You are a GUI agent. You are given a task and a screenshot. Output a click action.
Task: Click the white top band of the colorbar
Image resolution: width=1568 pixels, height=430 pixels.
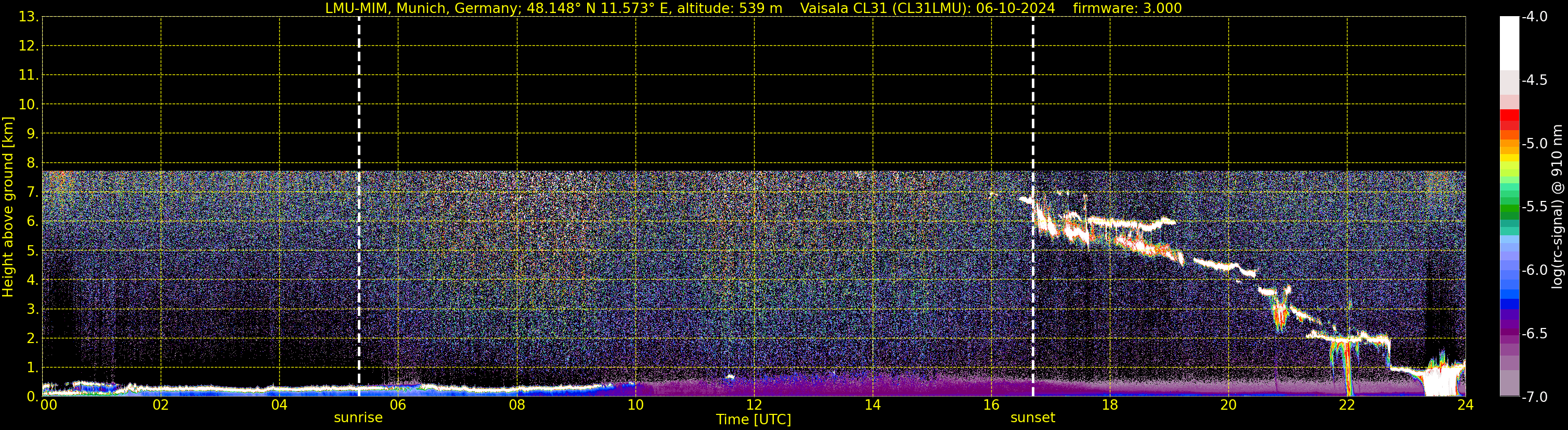point(1510,43)
